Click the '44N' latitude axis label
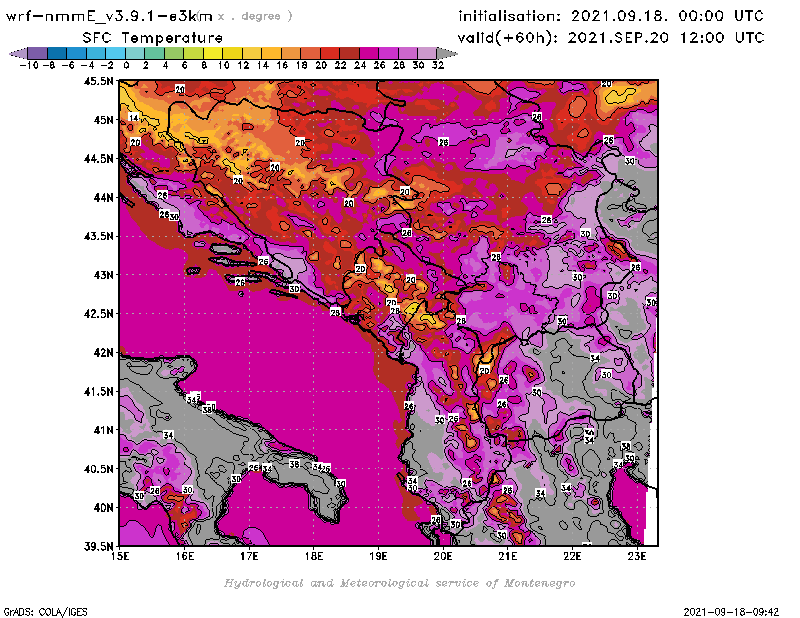 pyautogui.click(x=103, y=197)
